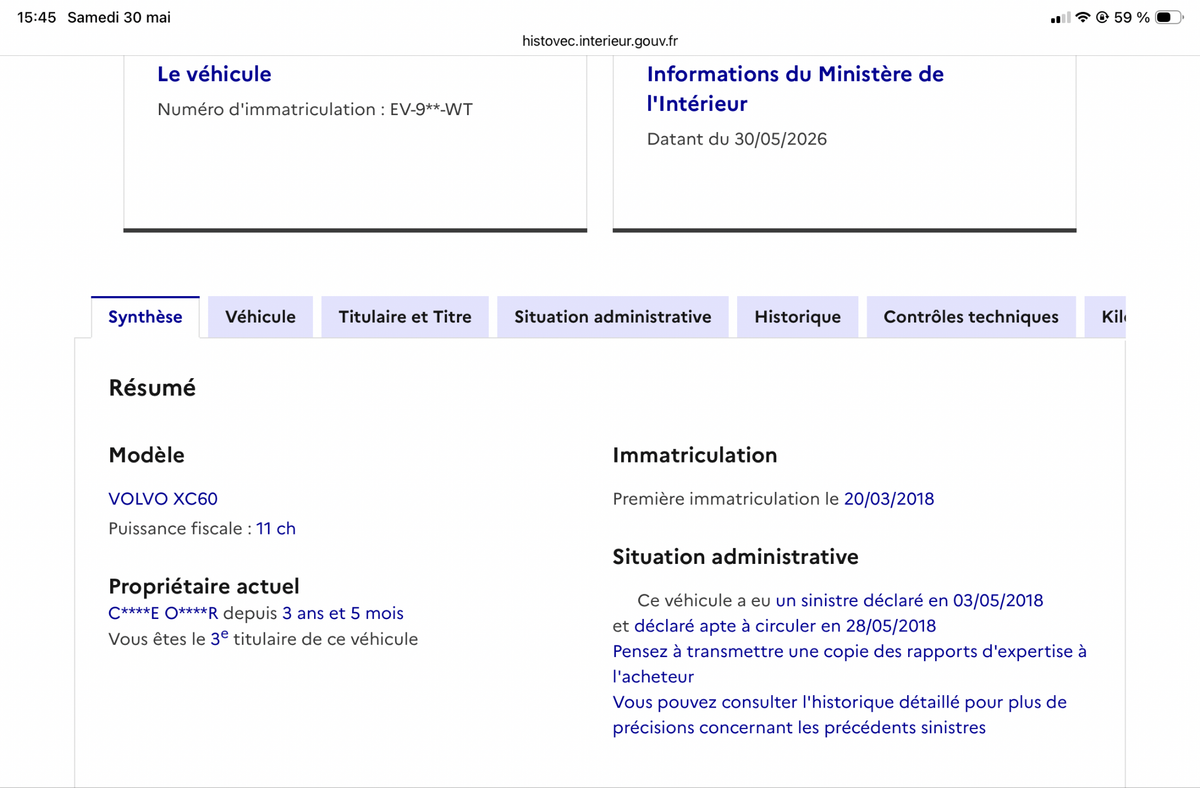Click 'Informations du Ministère de l'Intérieur' heading
The height and width of the screenshot is (788, 1200).
click(x=795, y=89)
